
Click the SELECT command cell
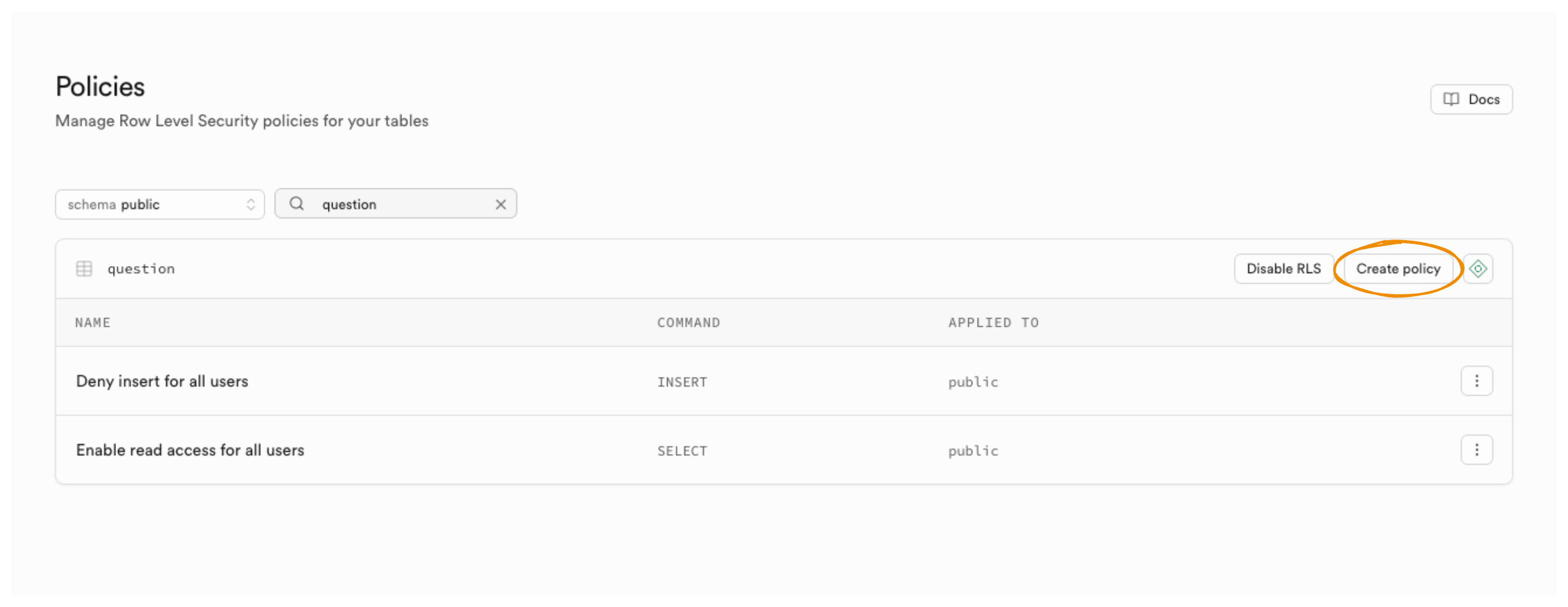682,451
